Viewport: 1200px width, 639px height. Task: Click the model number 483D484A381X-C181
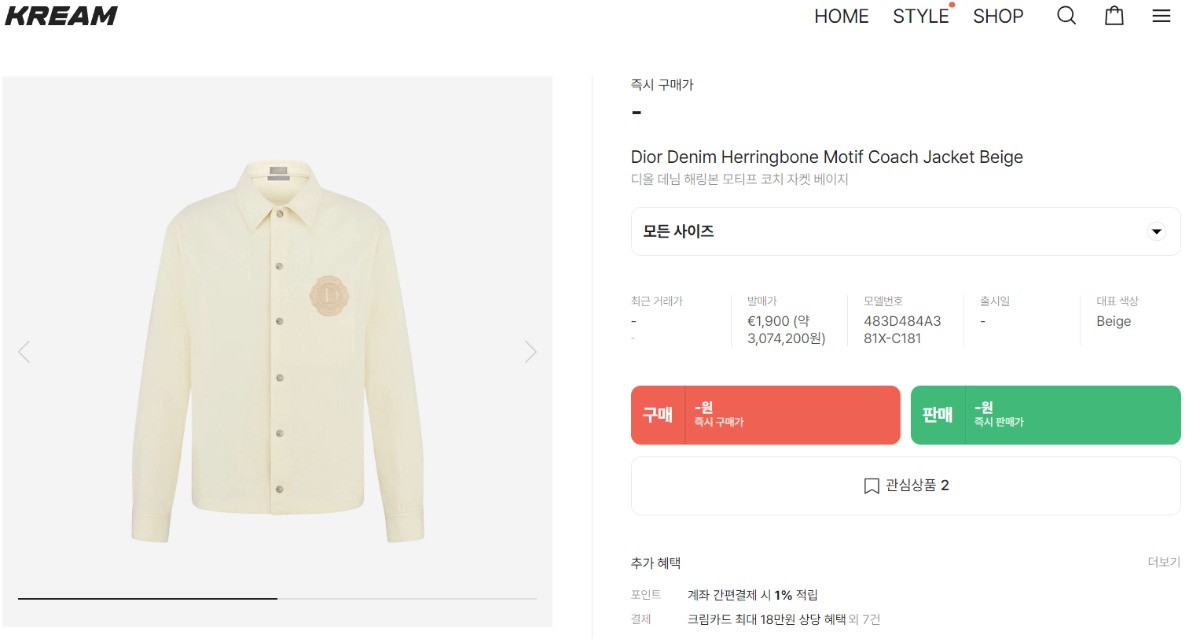tap(902, 329)
